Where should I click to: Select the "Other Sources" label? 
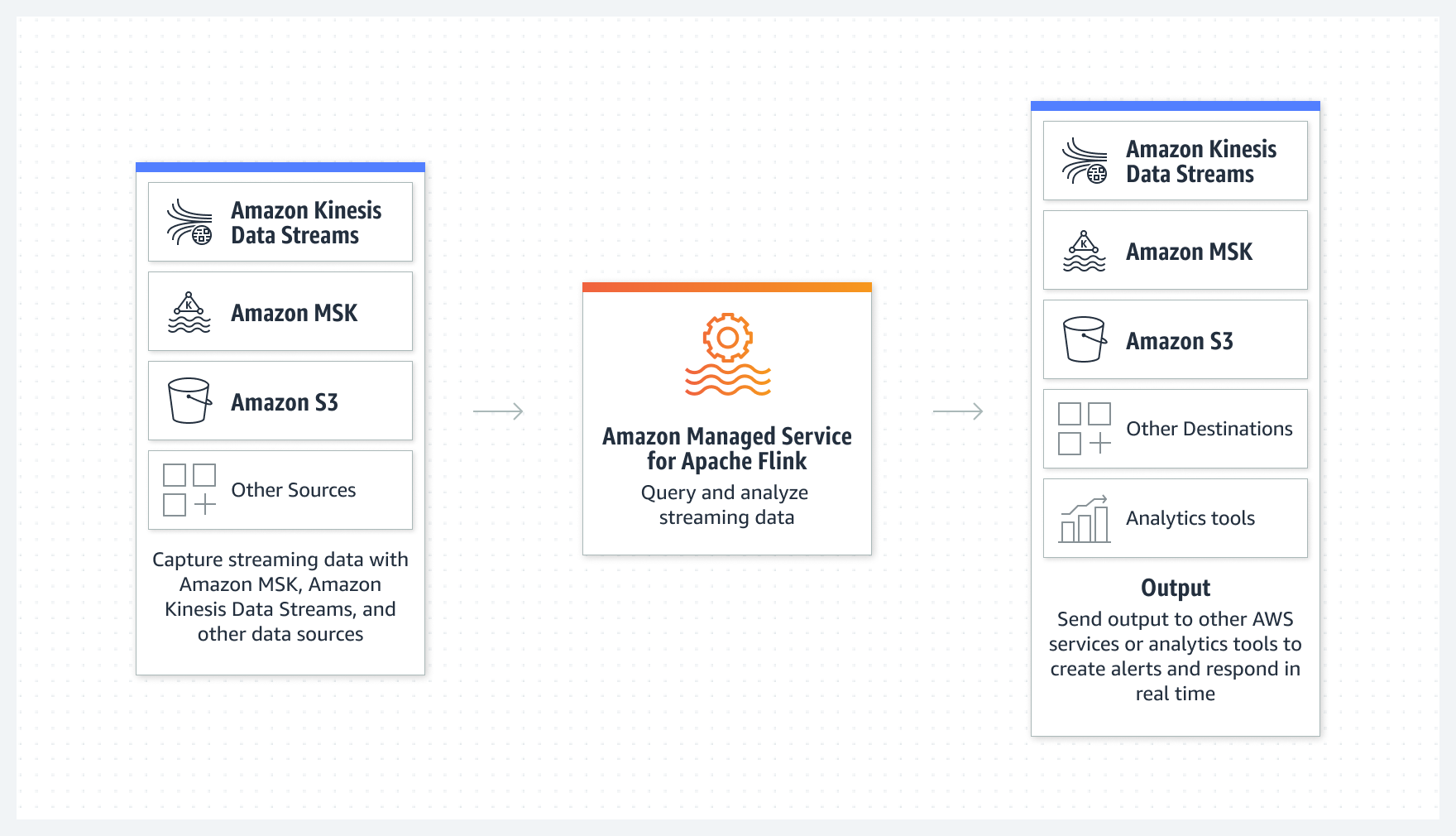294,490
